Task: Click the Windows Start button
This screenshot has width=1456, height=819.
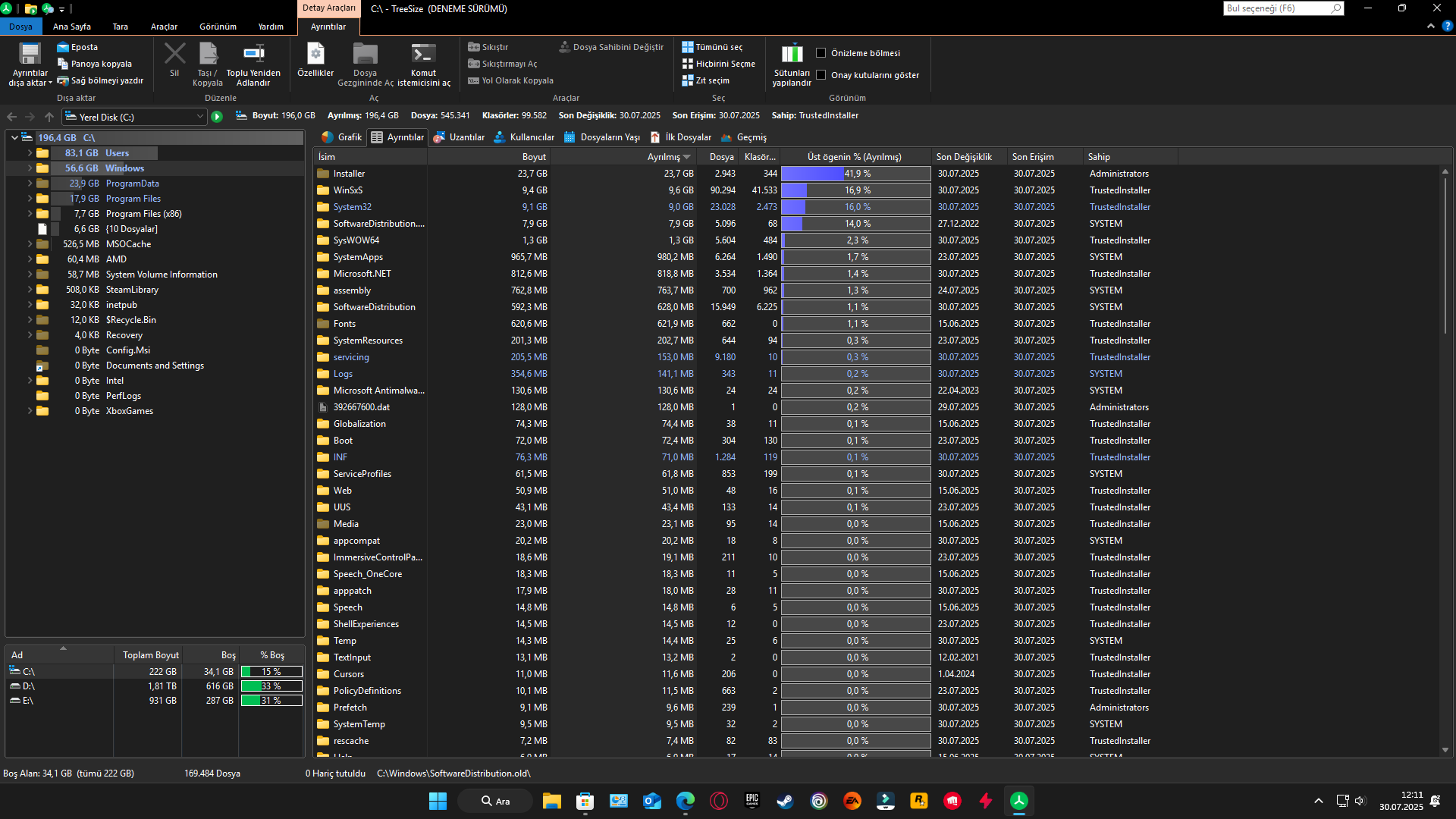Action: point(438,801)
